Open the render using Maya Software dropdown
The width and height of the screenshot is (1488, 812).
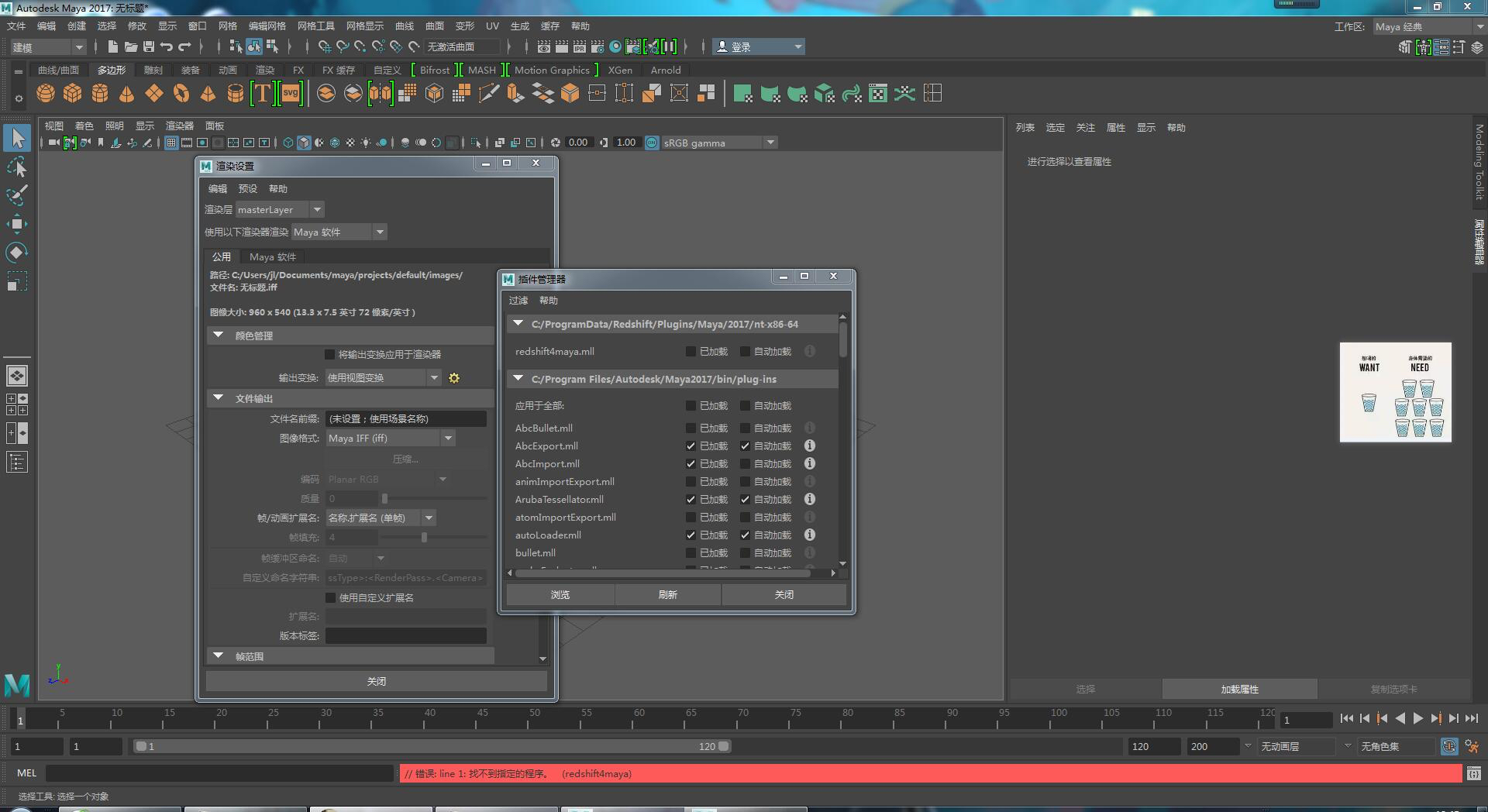point(339,232)
